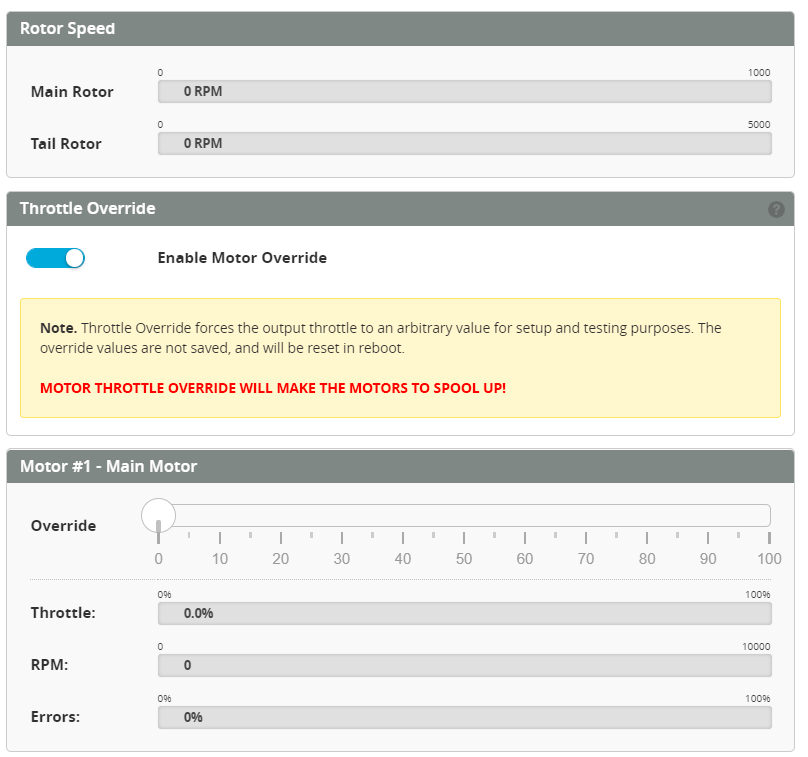Image resolution: width=808 pixels, height=757 pixels.
Task: Click the Throttle Override help question mark icon
Action: [x=776, y=209]
